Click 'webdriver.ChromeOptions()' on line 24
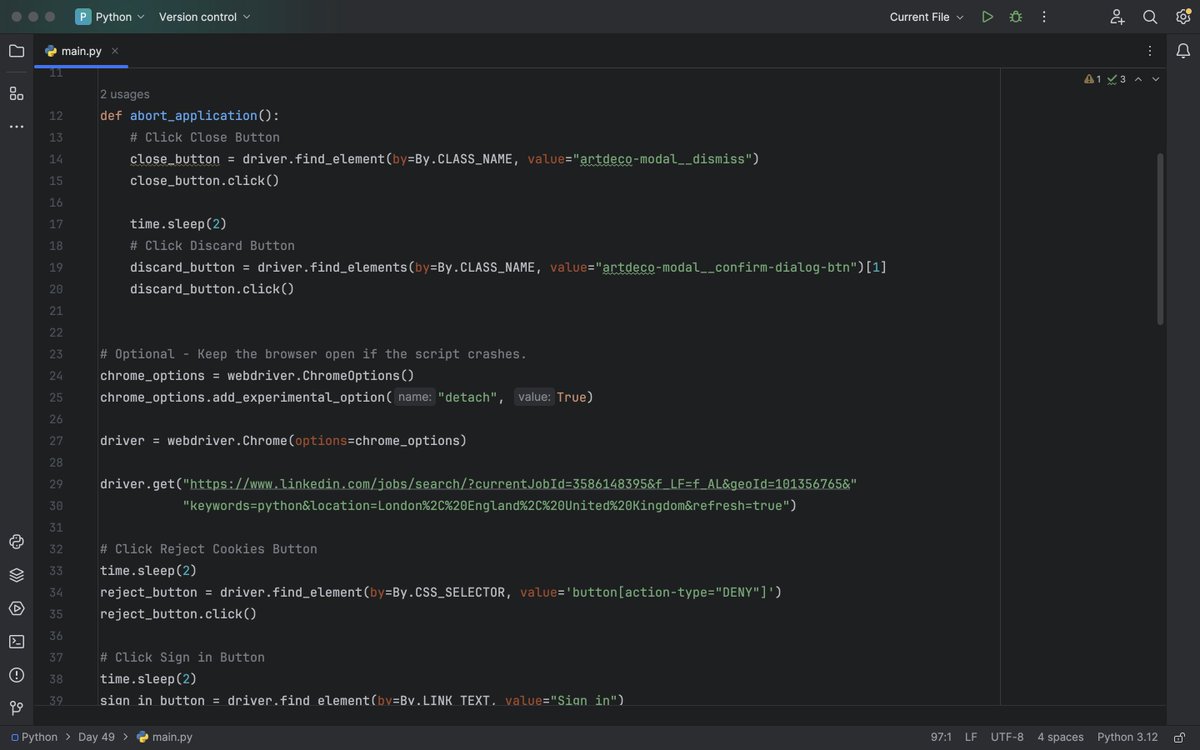 pos(321,376)
